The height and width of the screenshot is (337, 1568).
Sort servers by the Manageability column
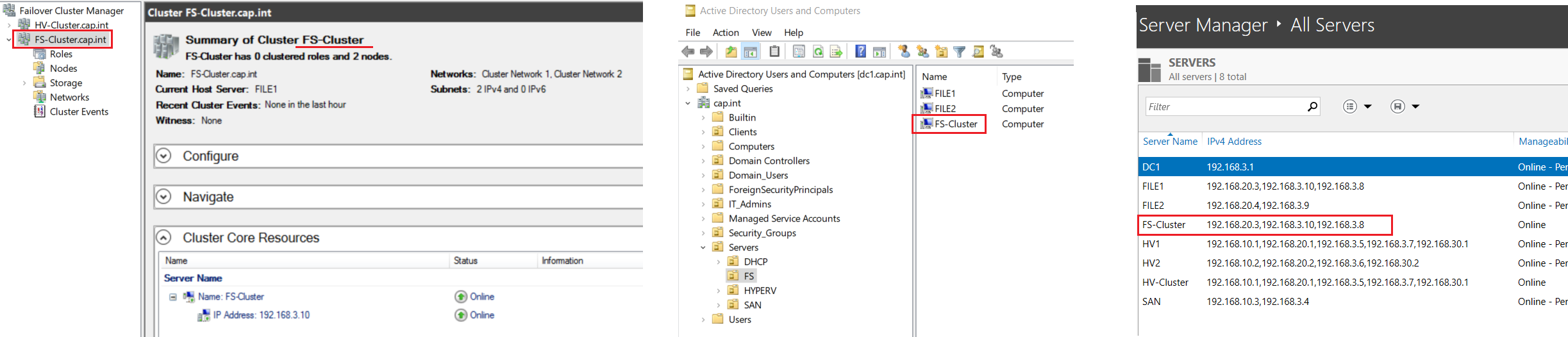point(1542,142)
